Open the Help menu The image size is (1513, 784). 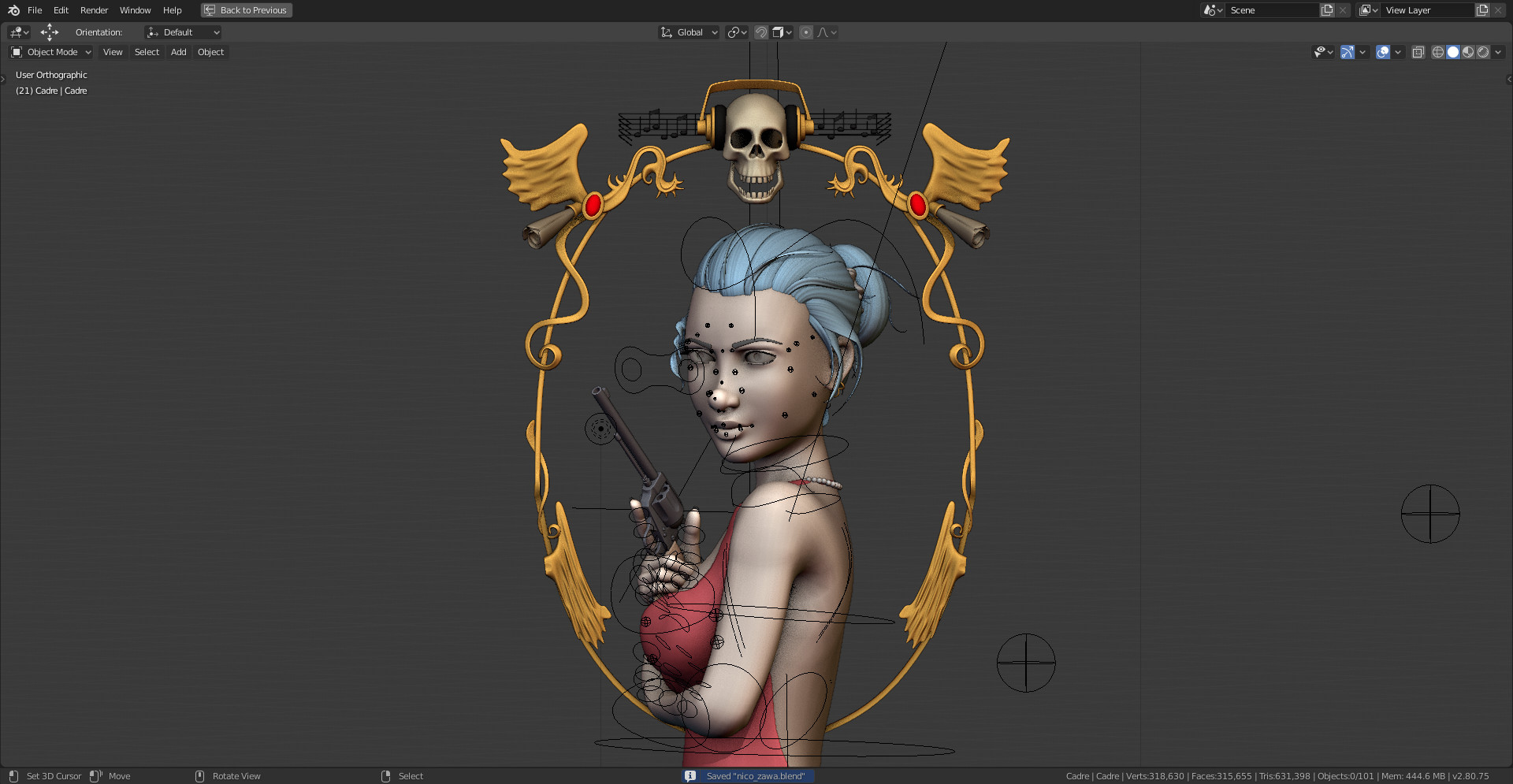[x=172, y=10]
